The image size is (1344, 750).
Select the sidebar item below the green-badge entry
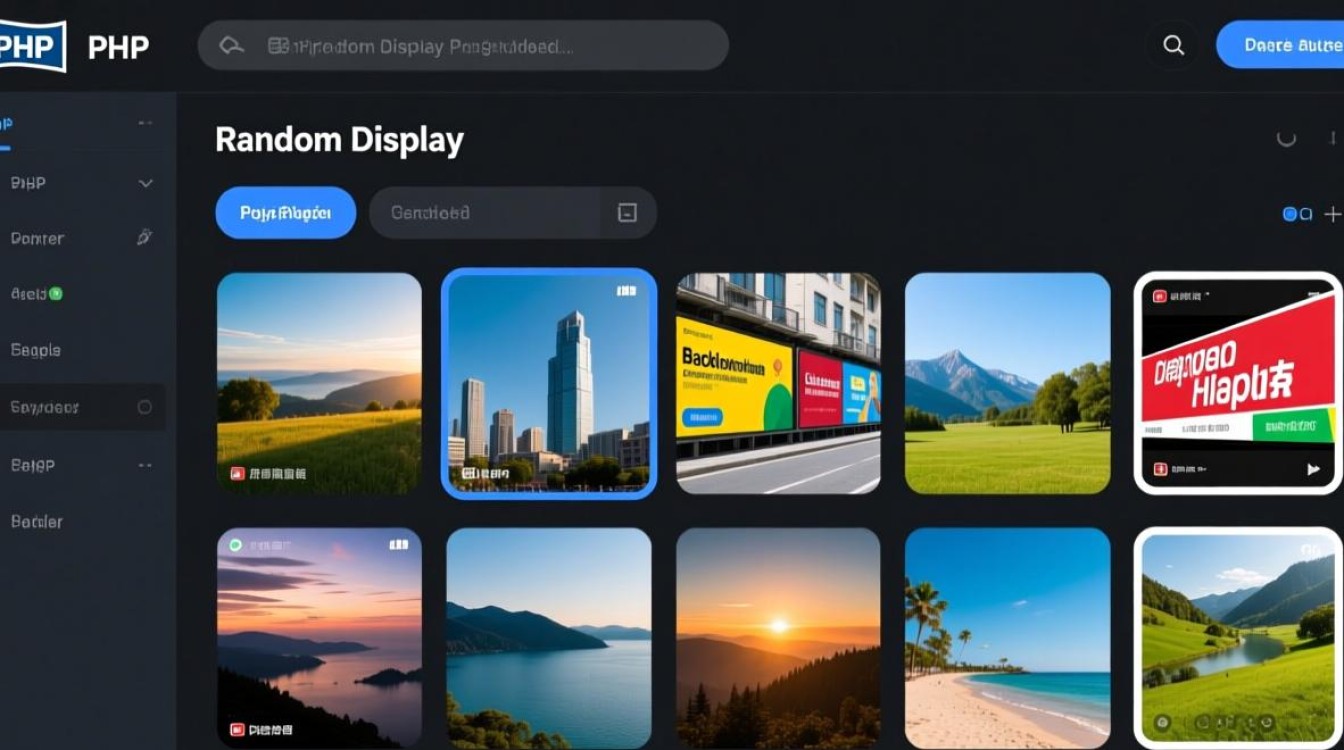(36, 350)
